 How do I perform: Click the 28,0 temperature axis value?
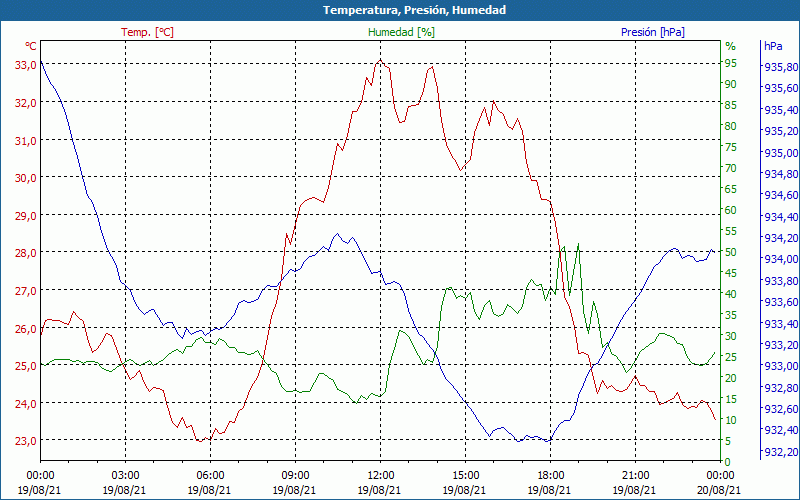point(26,253)
